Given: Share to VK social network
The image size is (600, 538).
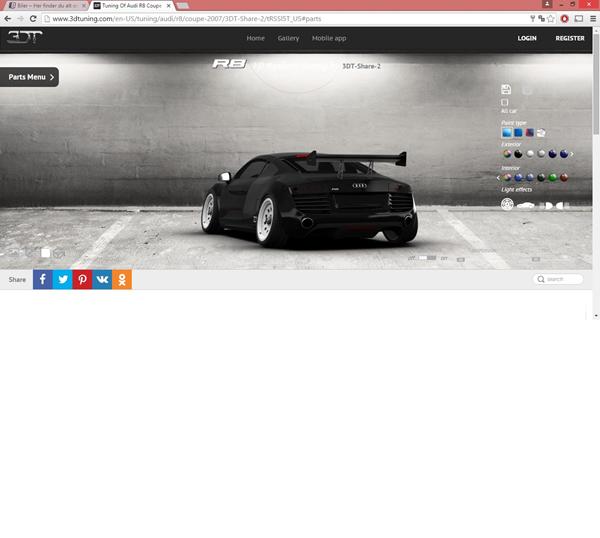Looking at the screenshot, I should tap(102, 280).
